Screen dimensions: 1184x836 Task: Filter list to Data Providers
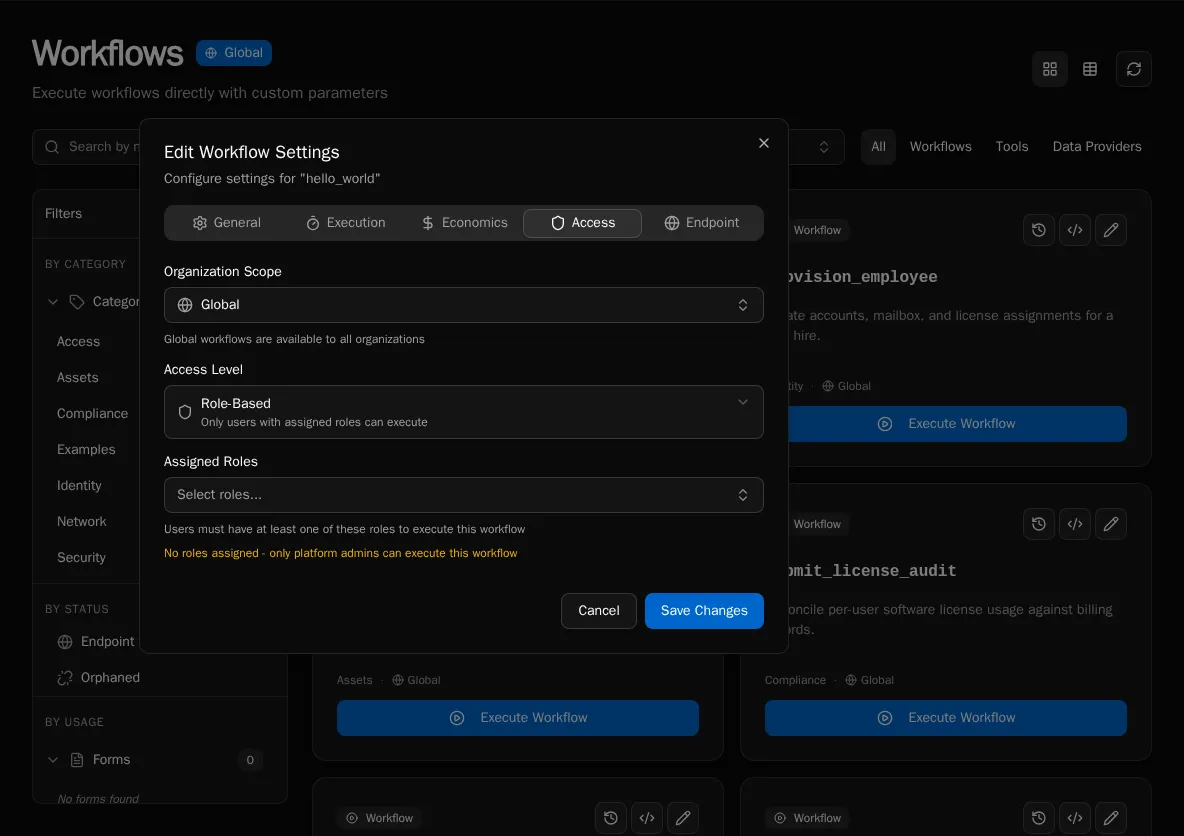click(x=1096, y=147)
